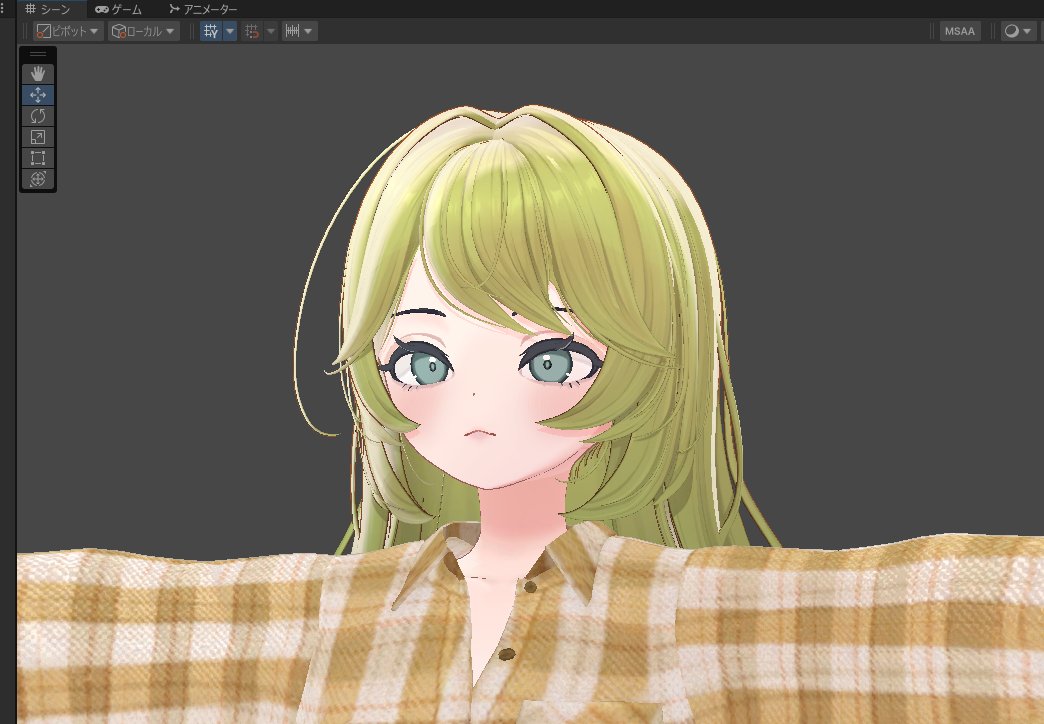Open the ローカル orientation dropdown
The image size is (1044, 724).
tap(143, 31)
